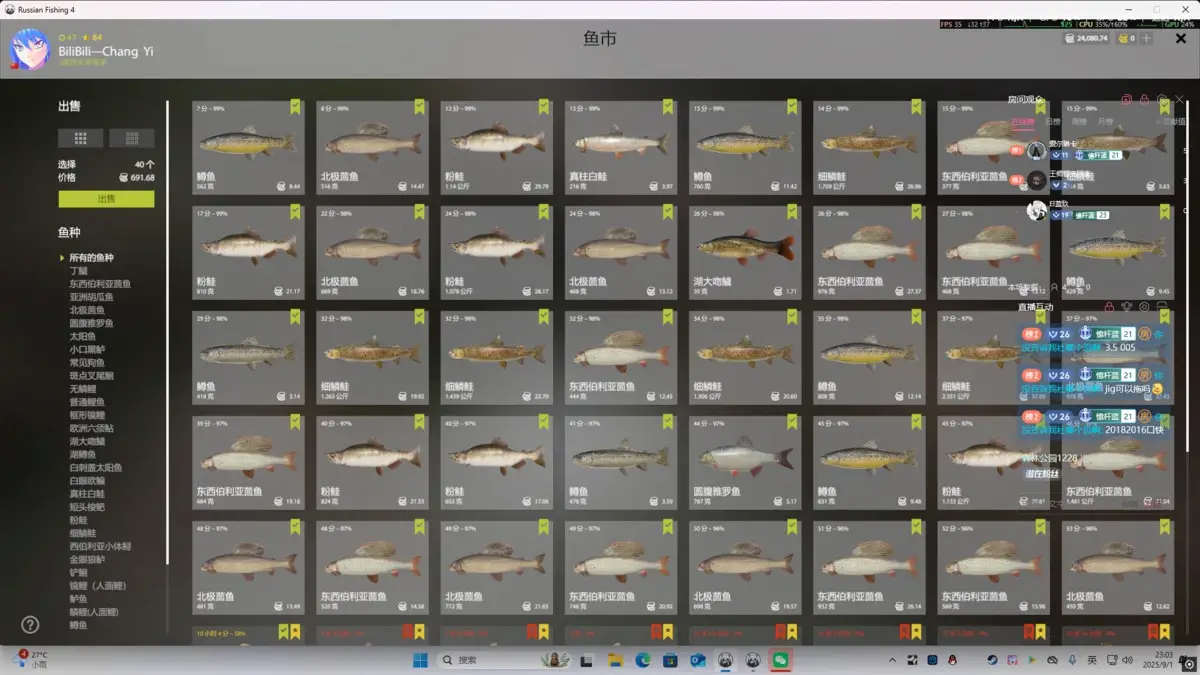Switch to the 日榜 tab in stream overlay
Image resolution: width=1200 pixels, height=675 pixels.
[x=1053, y=121]
